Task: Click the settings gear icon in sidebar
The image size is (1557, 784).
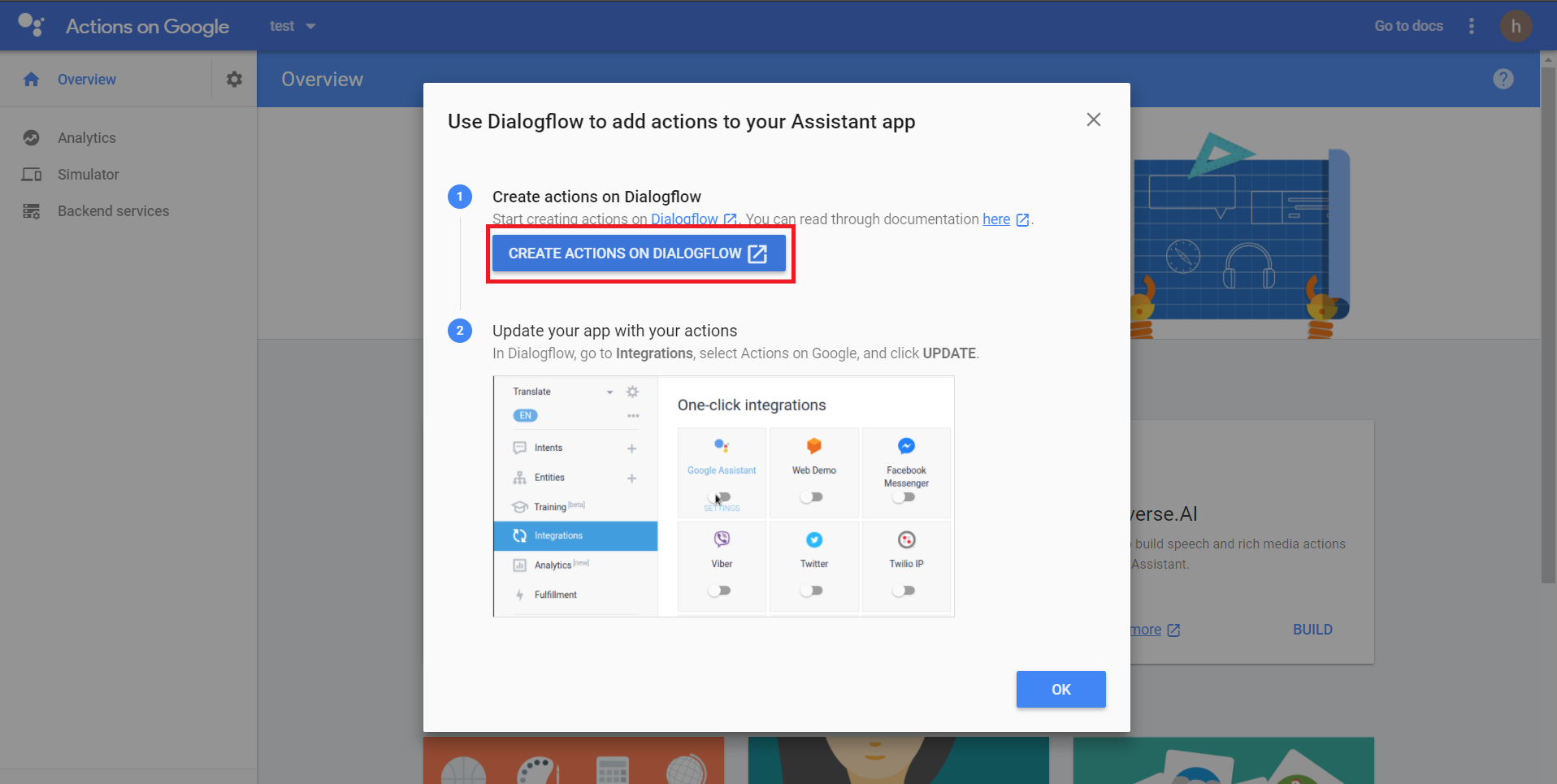Action: 234,79
